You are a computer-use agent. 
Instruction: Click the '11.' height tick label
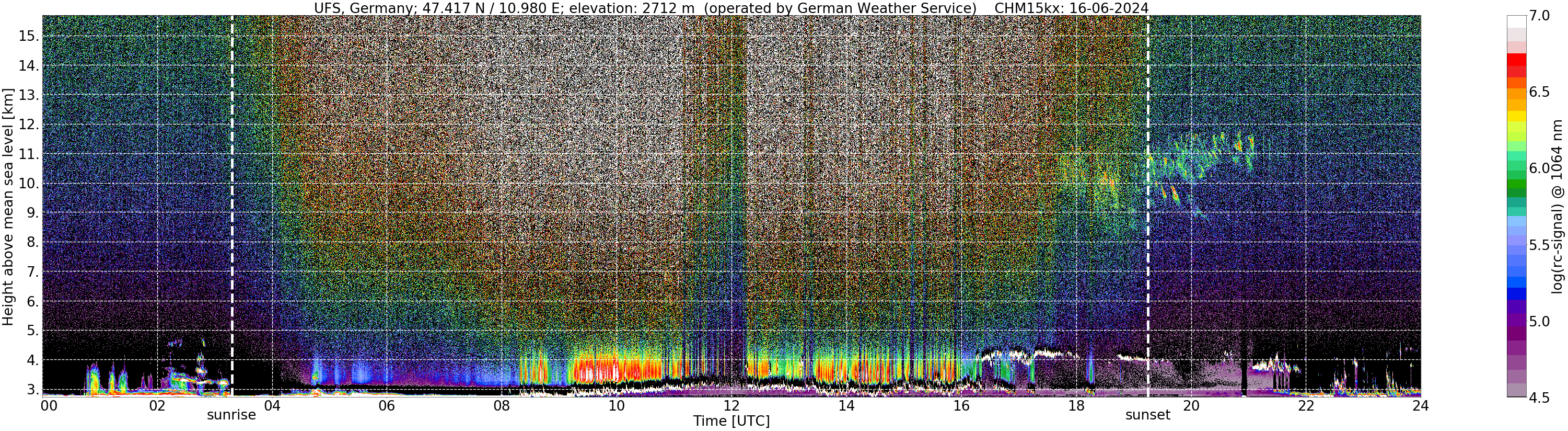coord(29,154)
